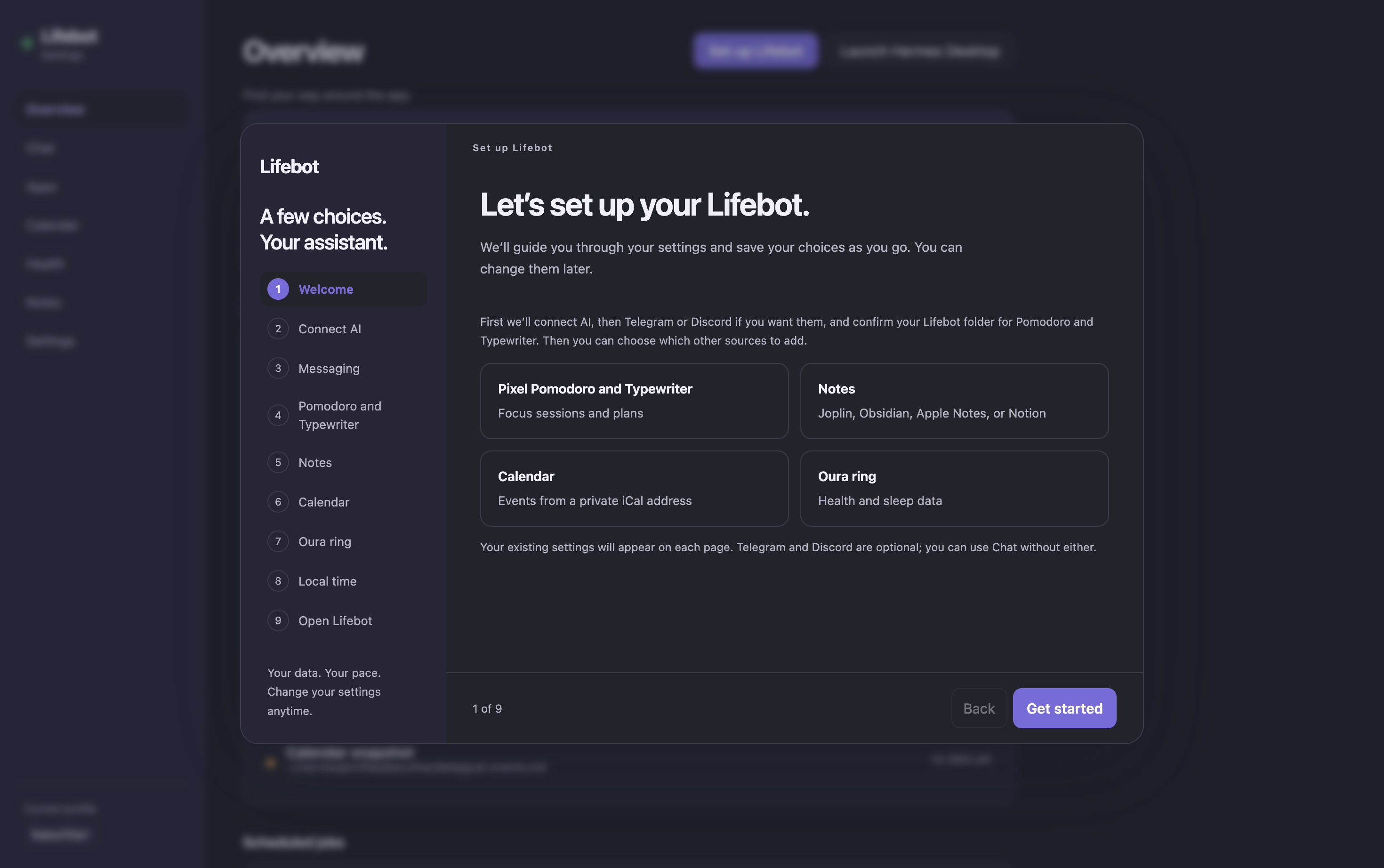Select the Open Lifebot step
The width and height of the screenshot is (1384, 868).
pyautogui.click(x=343, y=620)
